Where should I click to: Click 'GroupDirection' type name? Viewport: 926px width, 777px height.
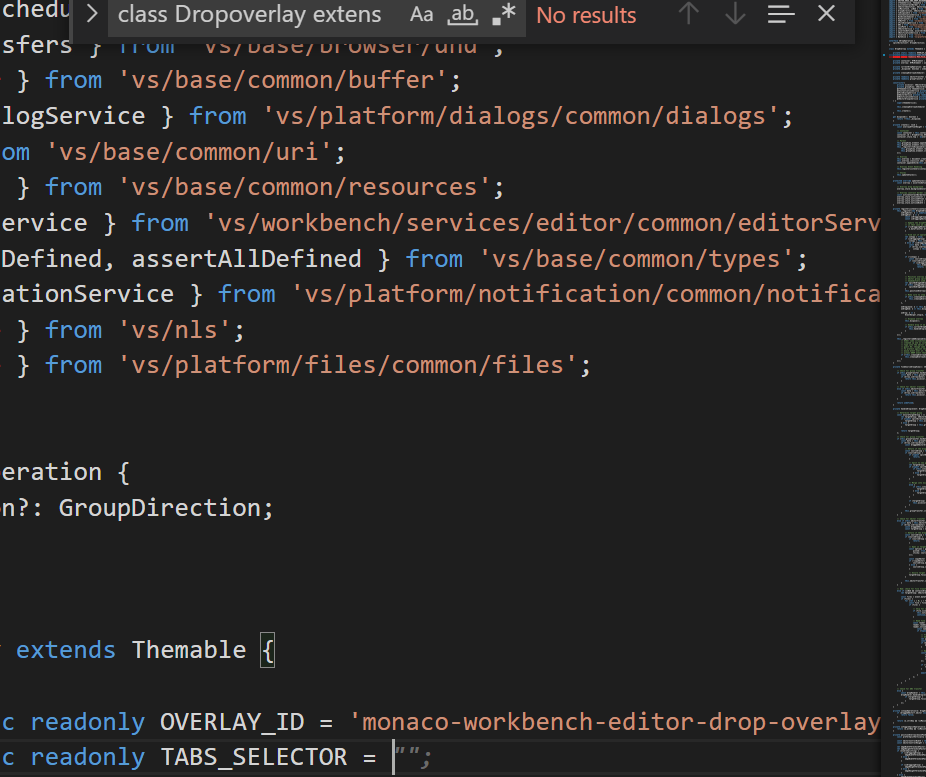pos(159,508)
